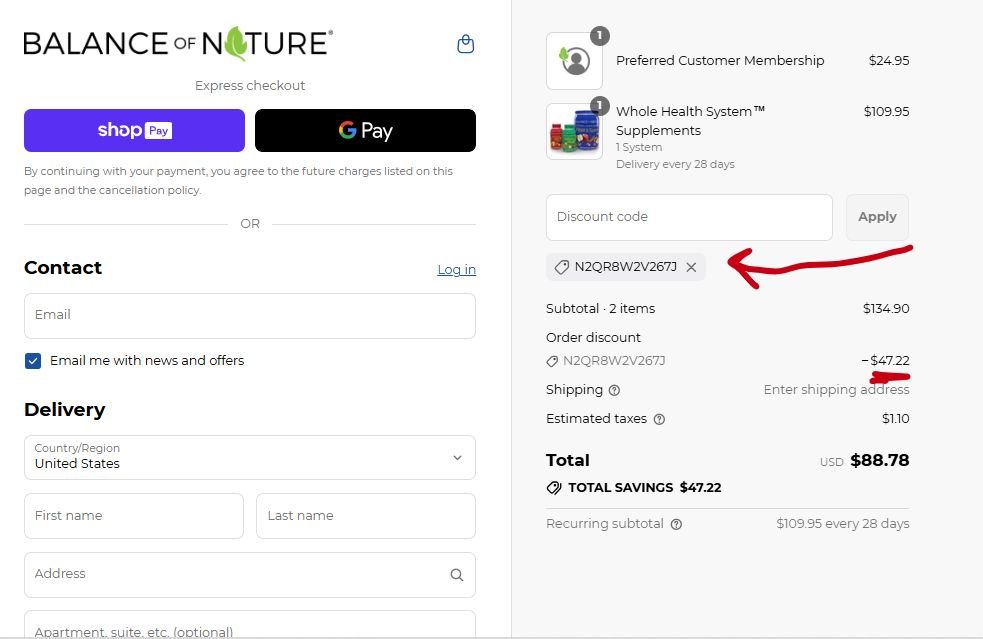Open Preferred Customer Membership thumbnail
This screenshot has height=639, width=983.
[x=574, y=61]
